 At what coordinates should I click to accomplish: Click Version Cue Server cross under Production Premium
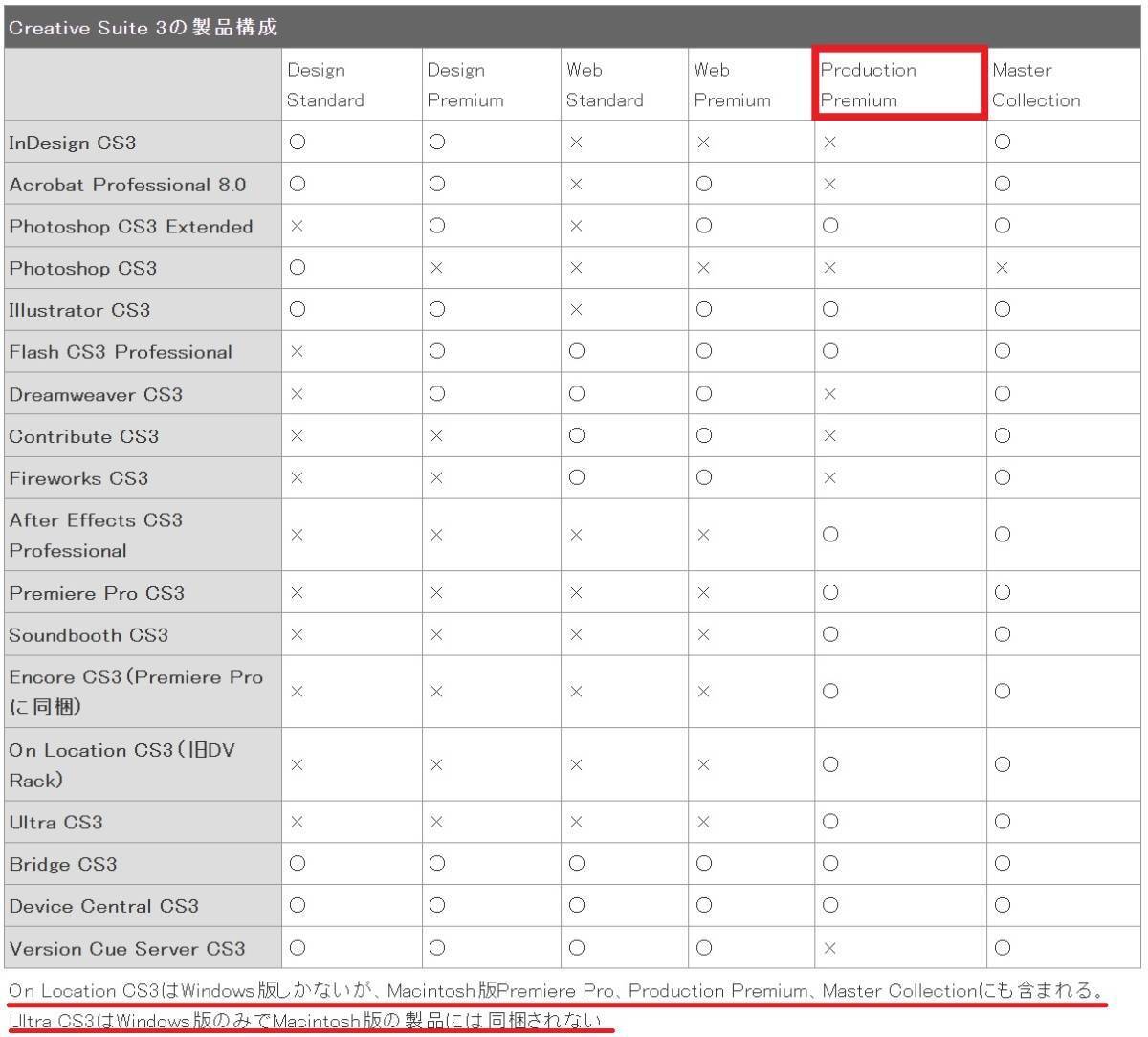click(829, 949)
